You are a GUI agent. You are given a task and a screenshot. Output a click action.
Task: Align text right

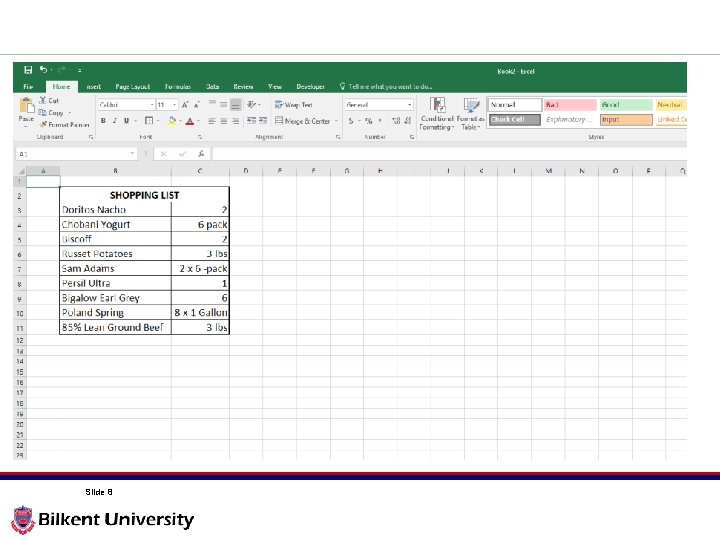click(235, 121)
